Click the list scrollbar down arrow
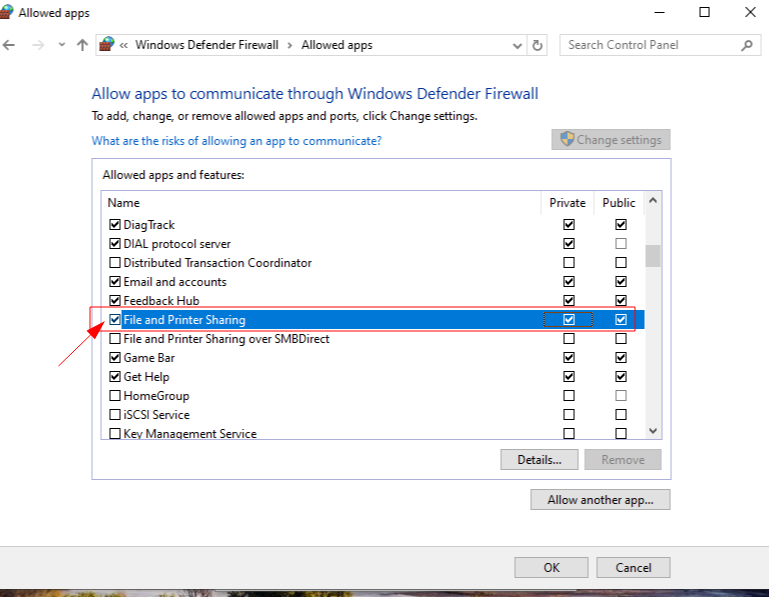The width and height of the screenshot is (769, 597). 653,431
